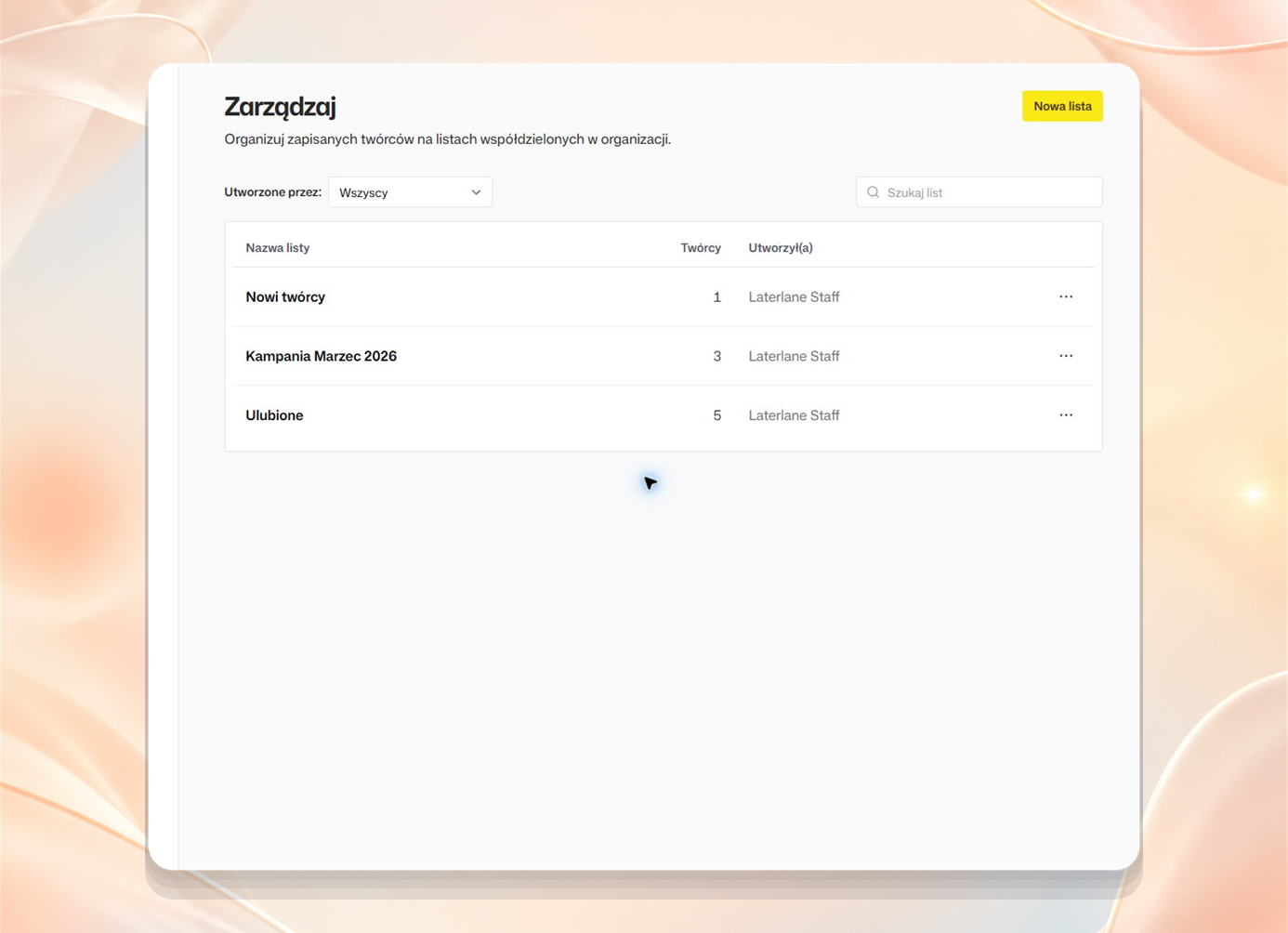This screenshot has height=933, width=1288.
Task: Open more options for Ulubione list
Action: [x=1066, y=415]
